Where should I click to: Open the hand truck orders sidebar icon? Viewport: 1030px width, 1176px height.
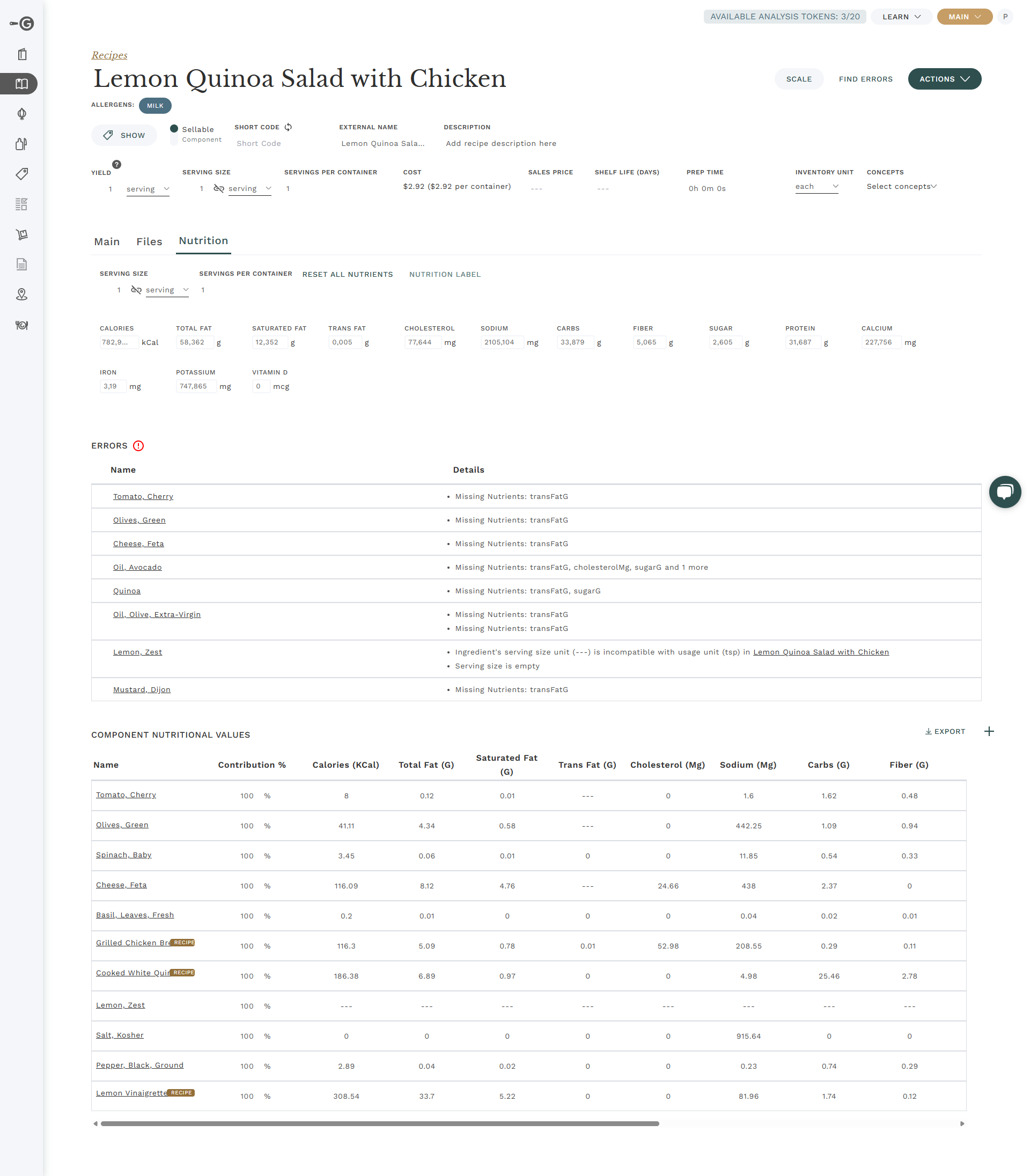[x=22, y=234]
